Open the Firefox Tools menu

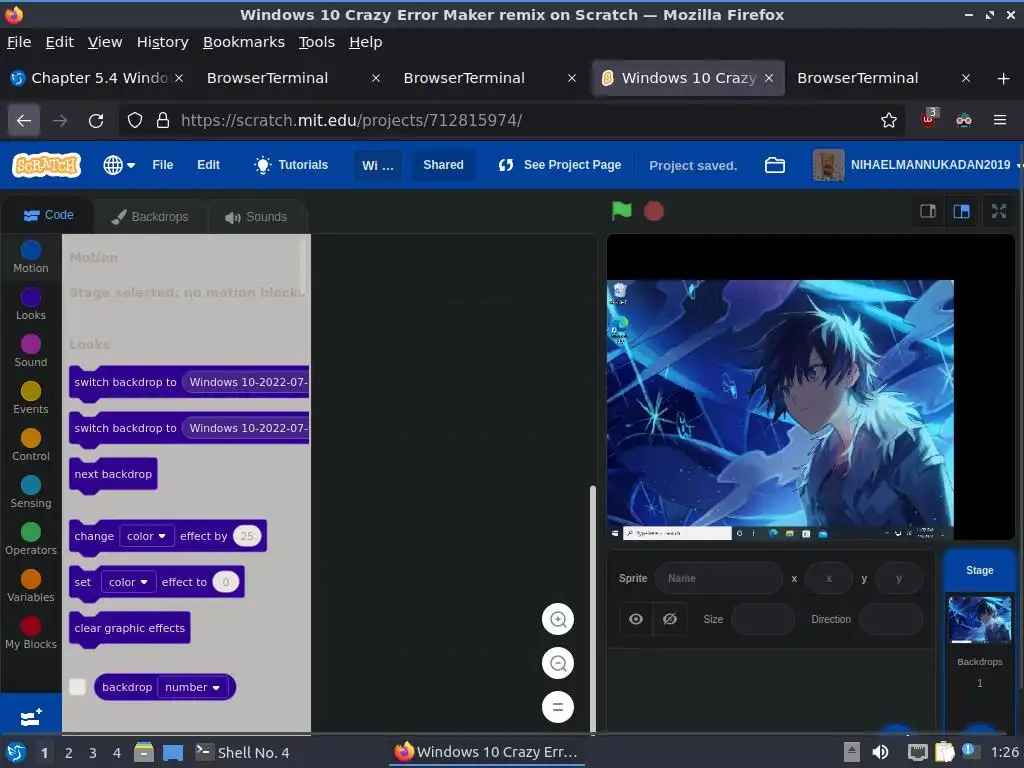317,42
